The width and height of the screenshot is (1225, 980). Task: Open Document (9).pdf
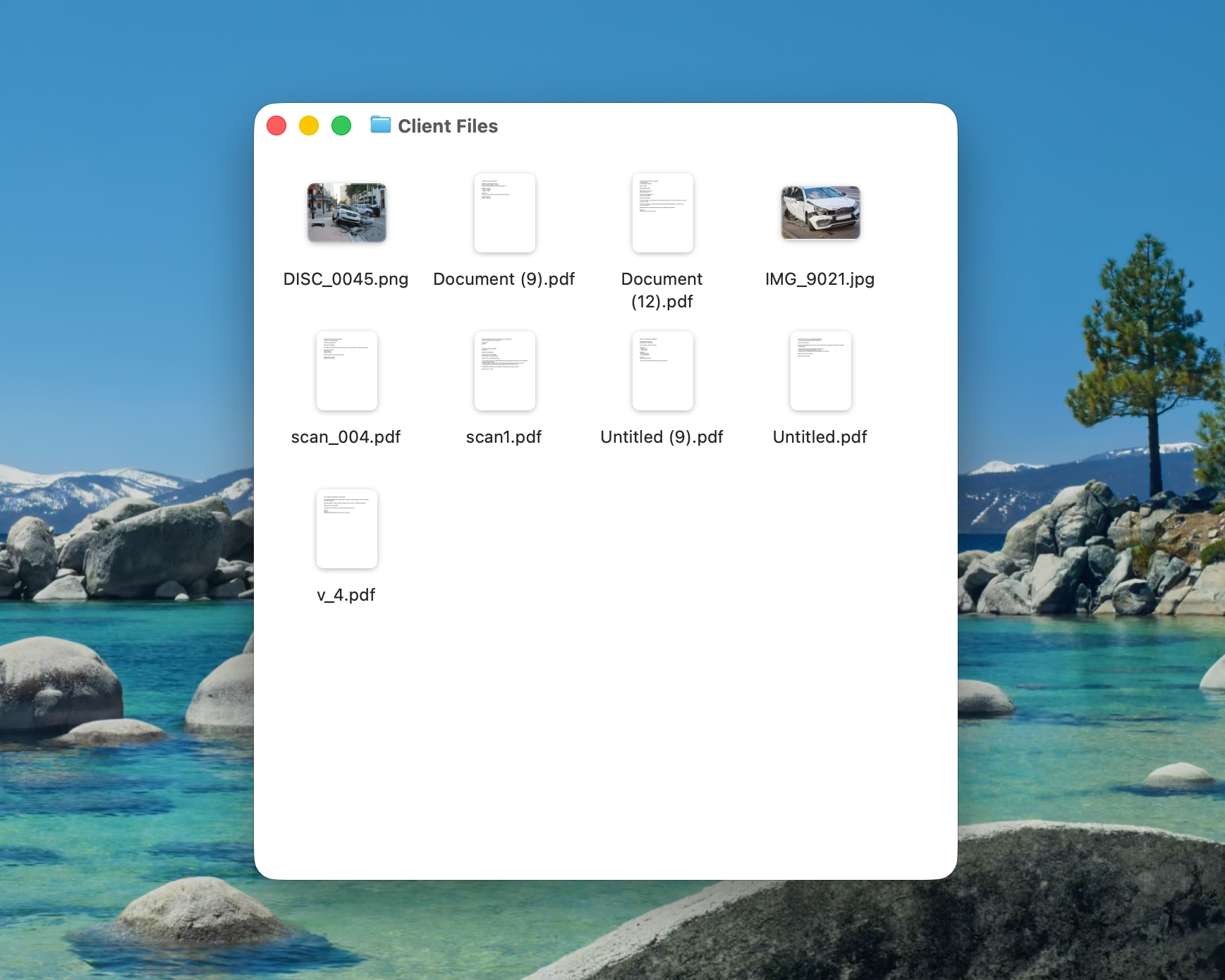pyautogui.click(x=505, y=213)
